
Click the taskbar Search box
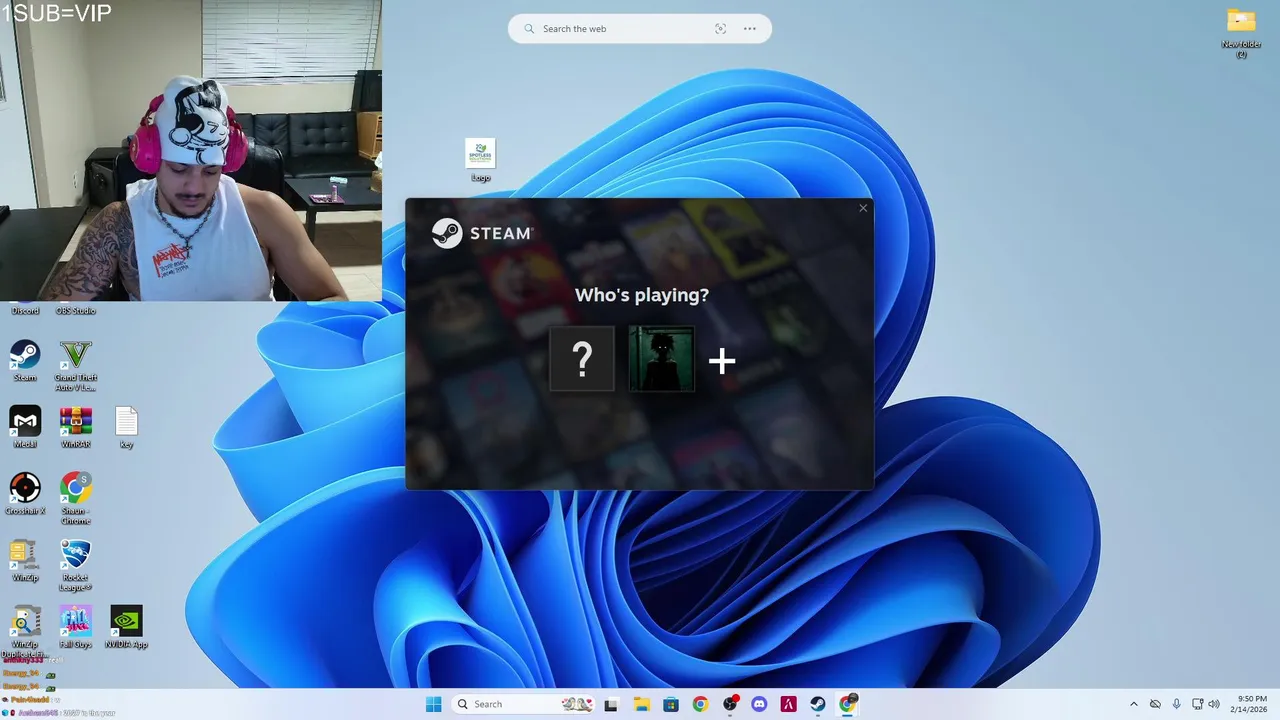pos(522,704)
